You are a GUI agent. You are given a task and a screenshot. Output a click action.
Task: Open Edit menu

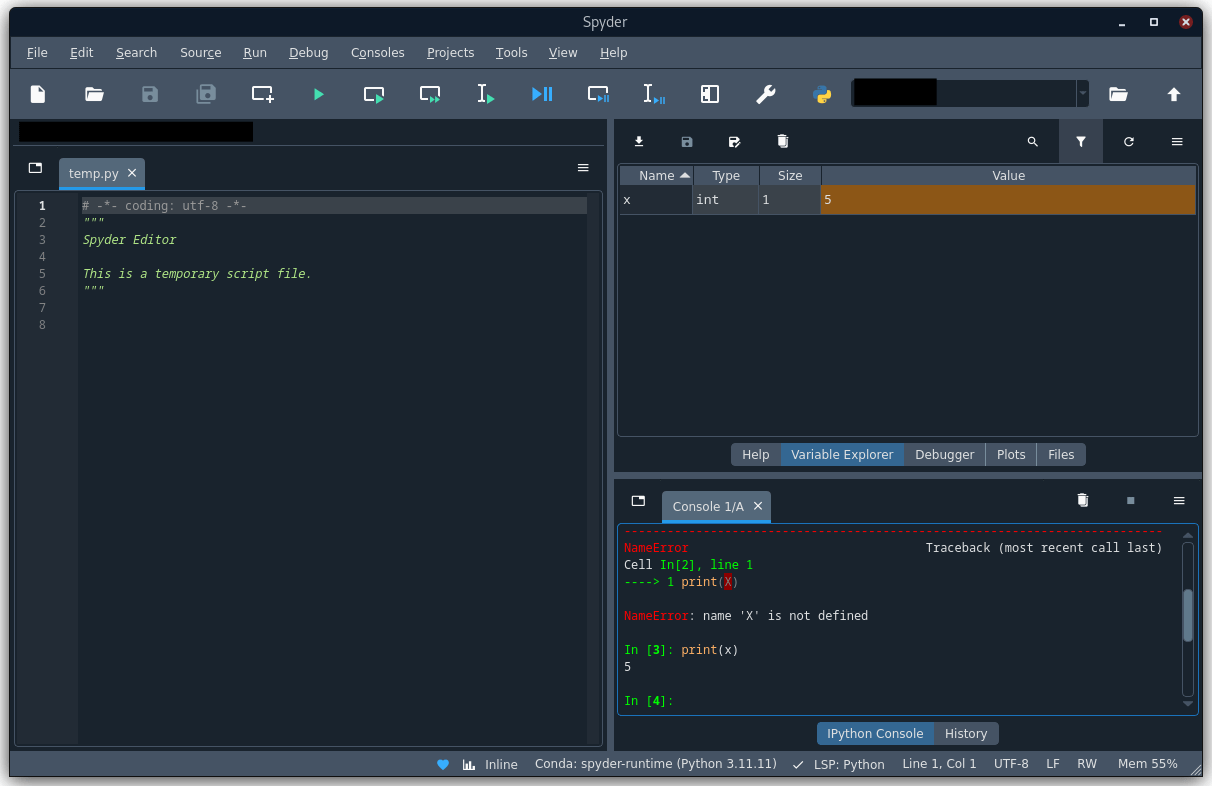82,52
